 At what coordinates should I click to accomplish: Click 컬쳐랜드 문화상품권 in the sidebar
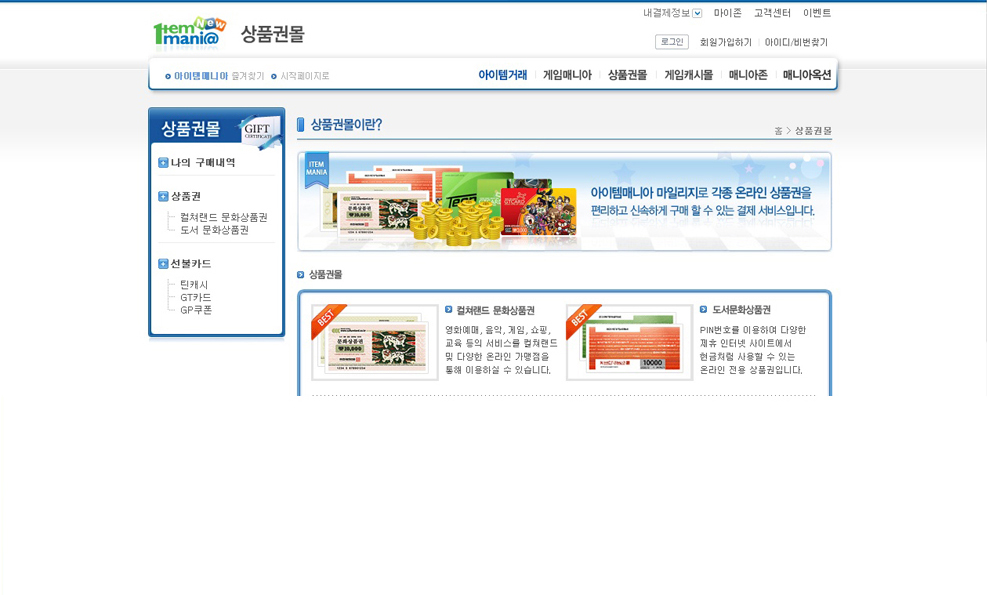coord(223,217)
